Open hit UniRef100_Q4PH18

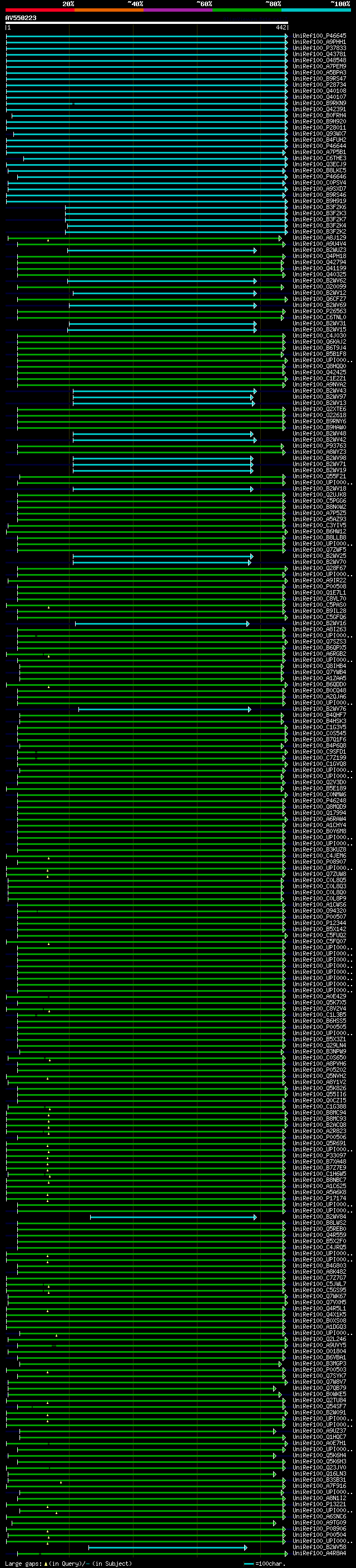coord(319,256)
